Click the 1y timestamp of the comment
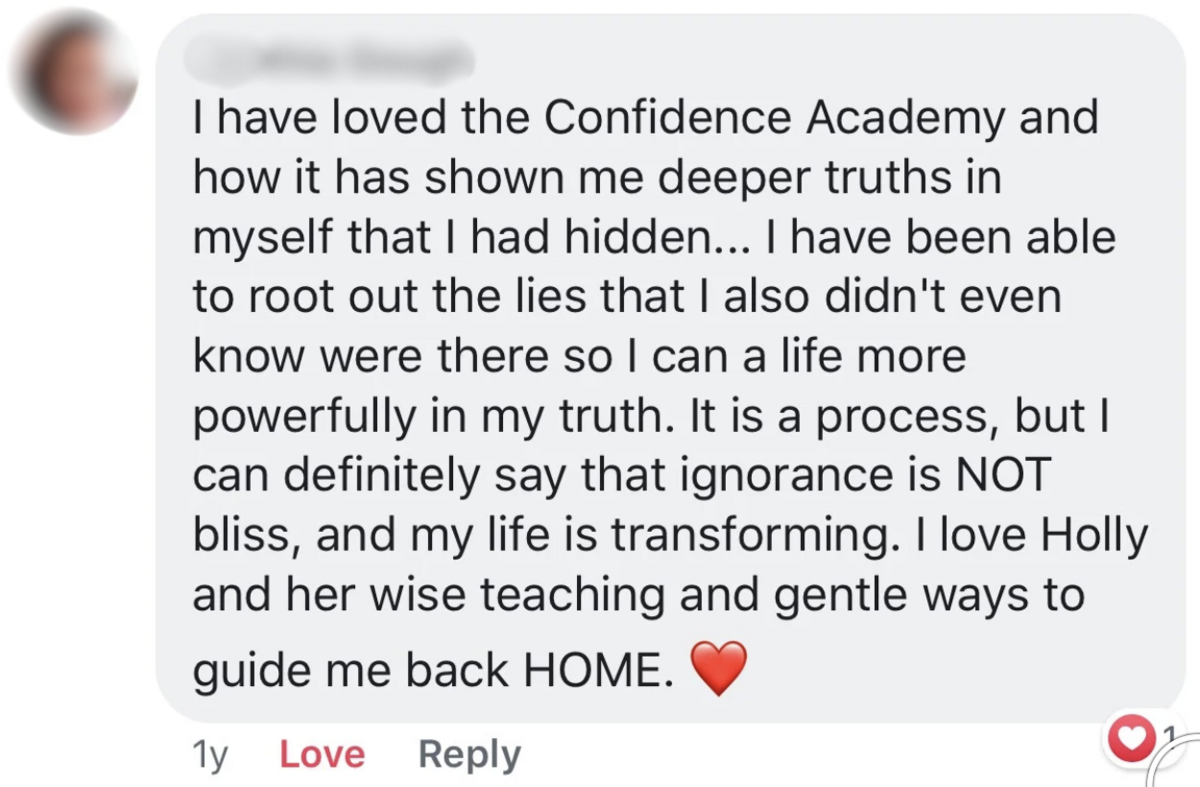Screen dimensions: 1200x787 coord(209,755)
